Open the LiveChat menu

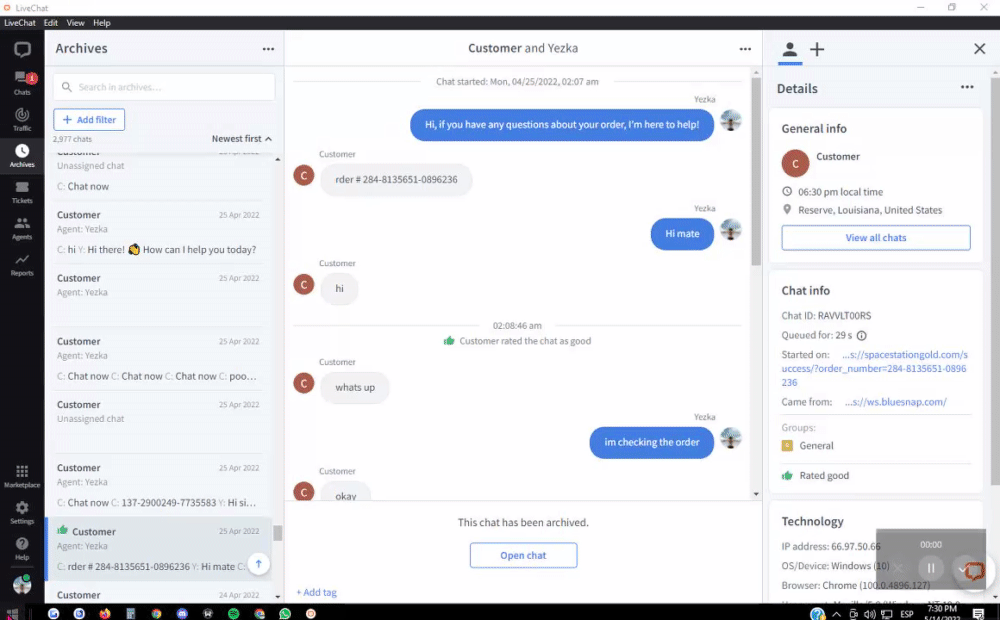click(20, 23)
